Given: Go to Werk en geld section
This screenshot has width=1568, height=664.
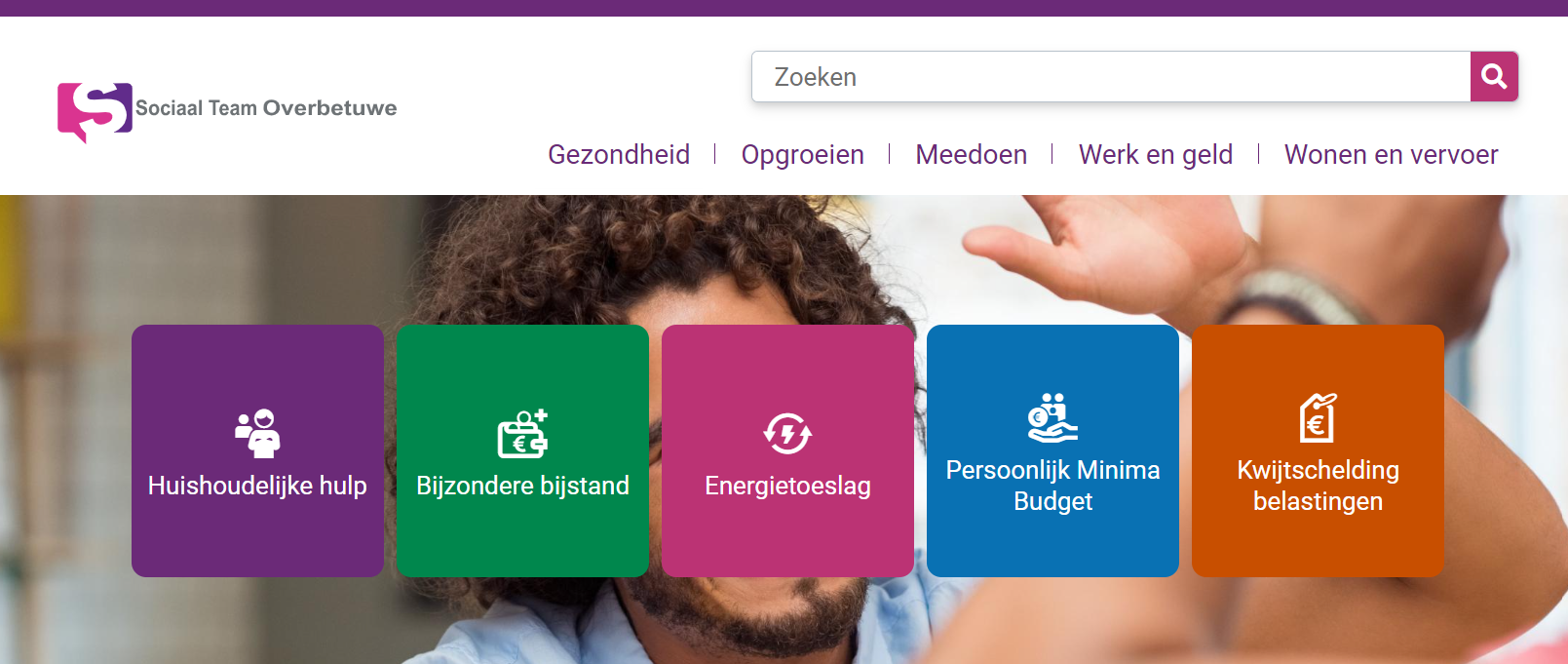Looking at the screenshot, I should coord(1156,154).
